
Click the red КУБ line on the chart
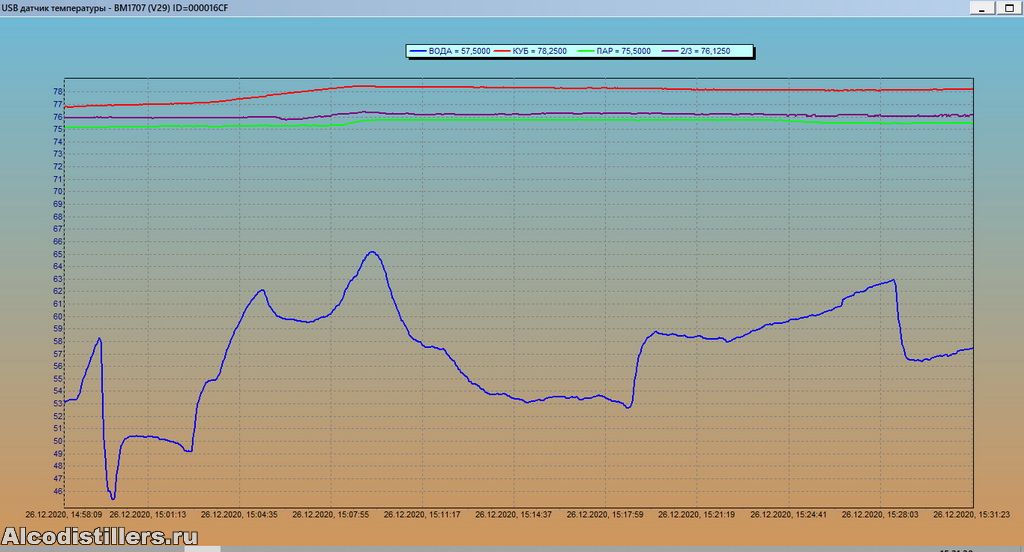click(600, 88)
